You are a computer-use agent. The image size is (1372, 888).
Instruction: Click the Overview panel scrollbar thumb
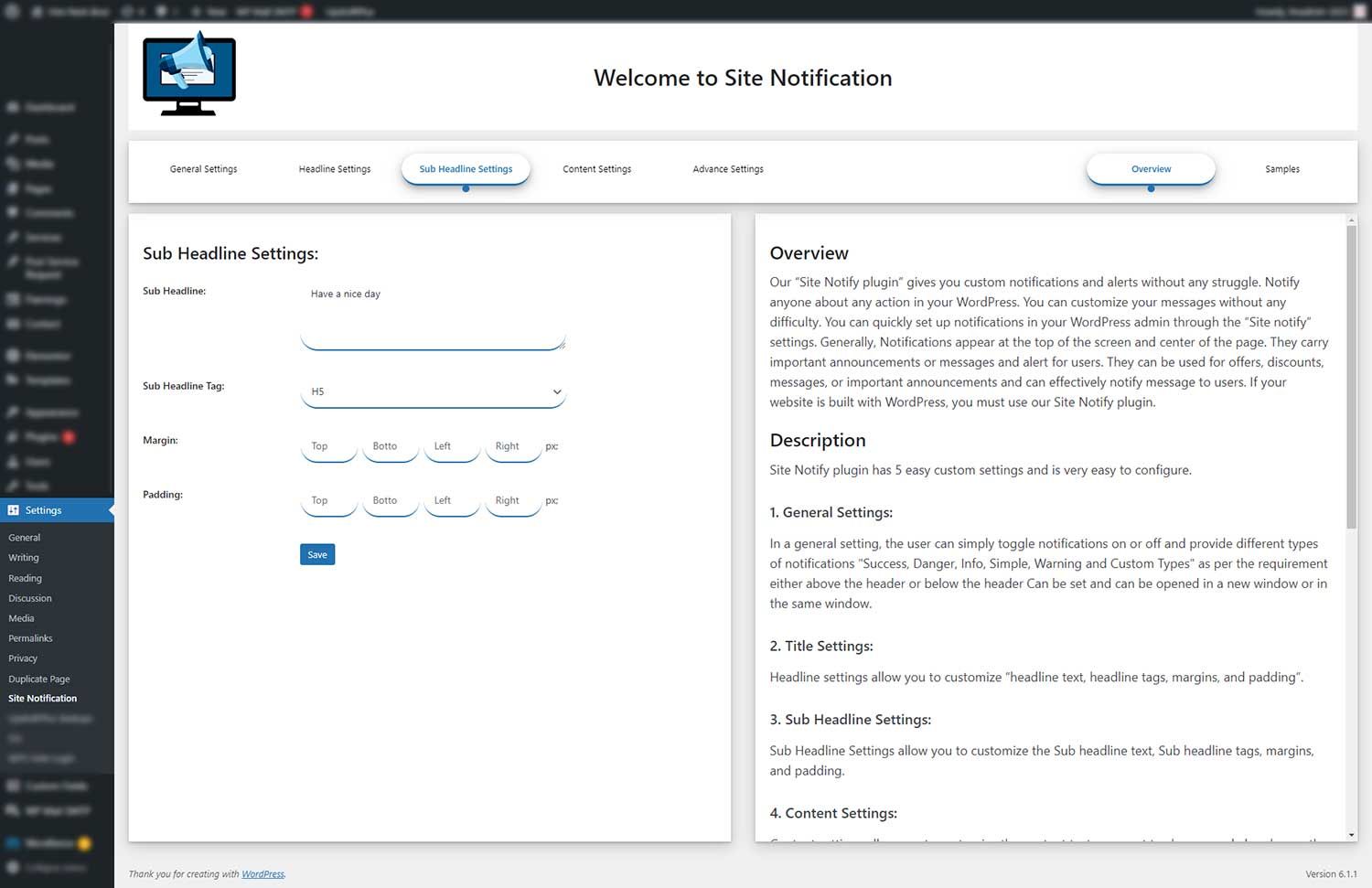1351,375
